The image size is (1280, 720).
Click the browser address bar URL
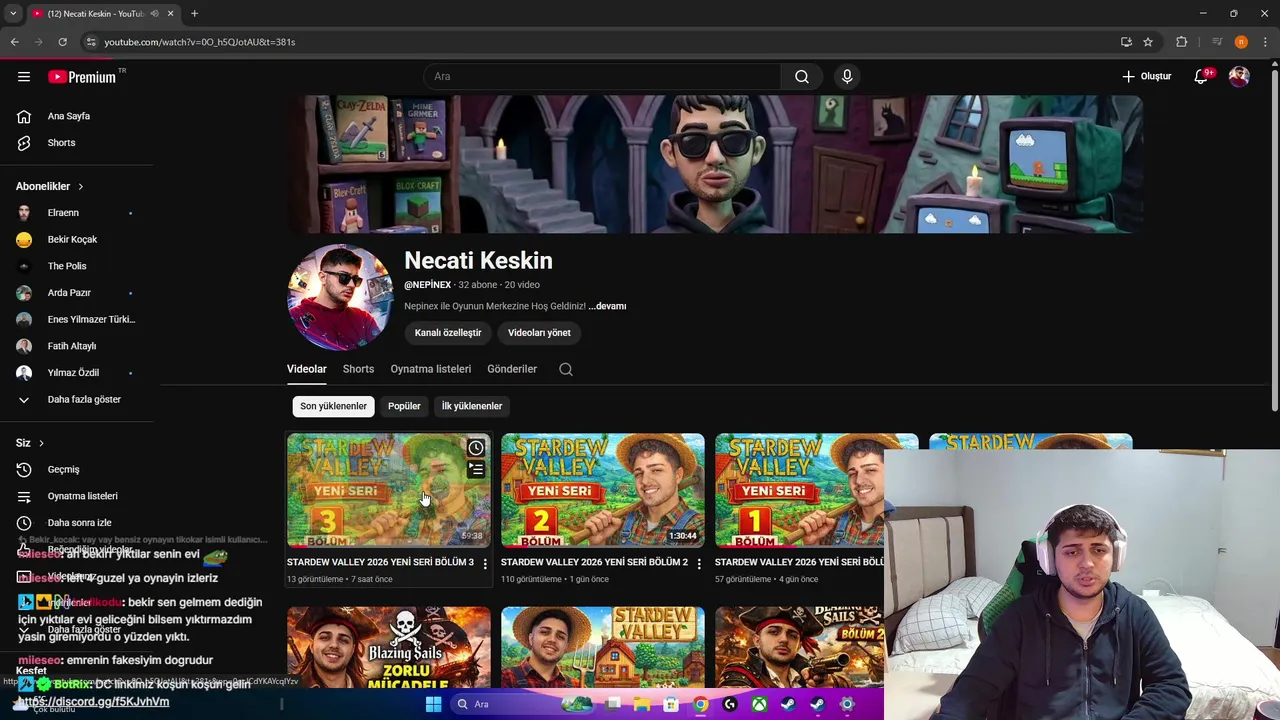200,42
